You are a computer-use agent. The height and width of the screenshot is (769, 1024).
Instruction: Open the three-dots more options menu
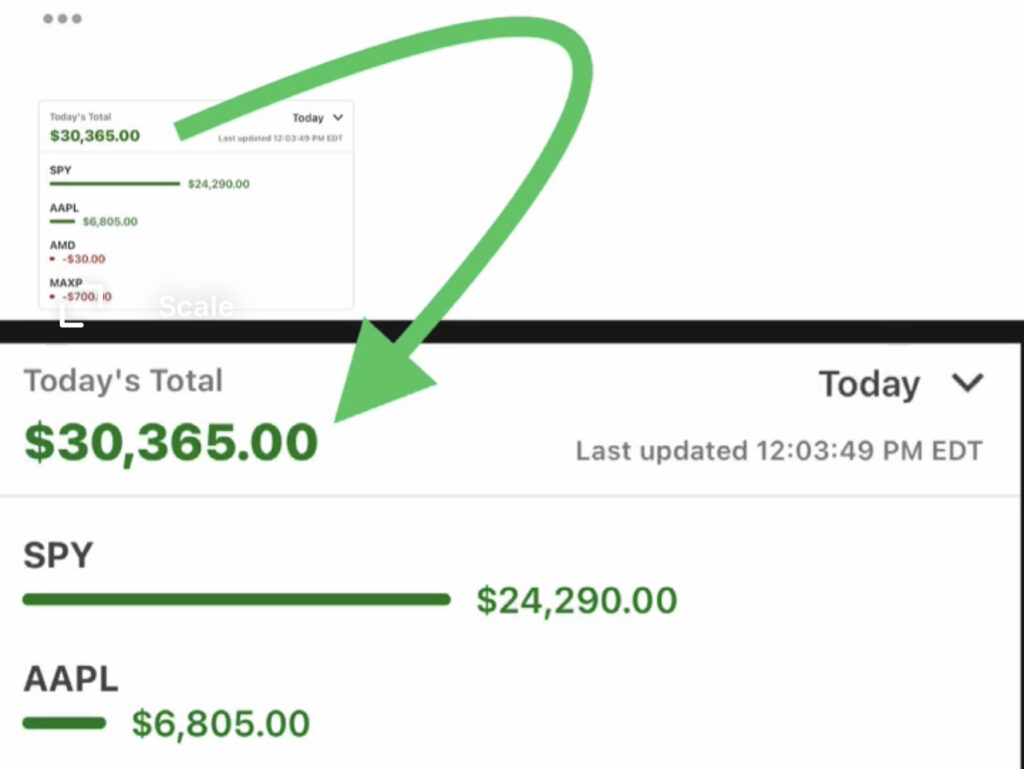[x=62, y=19]
